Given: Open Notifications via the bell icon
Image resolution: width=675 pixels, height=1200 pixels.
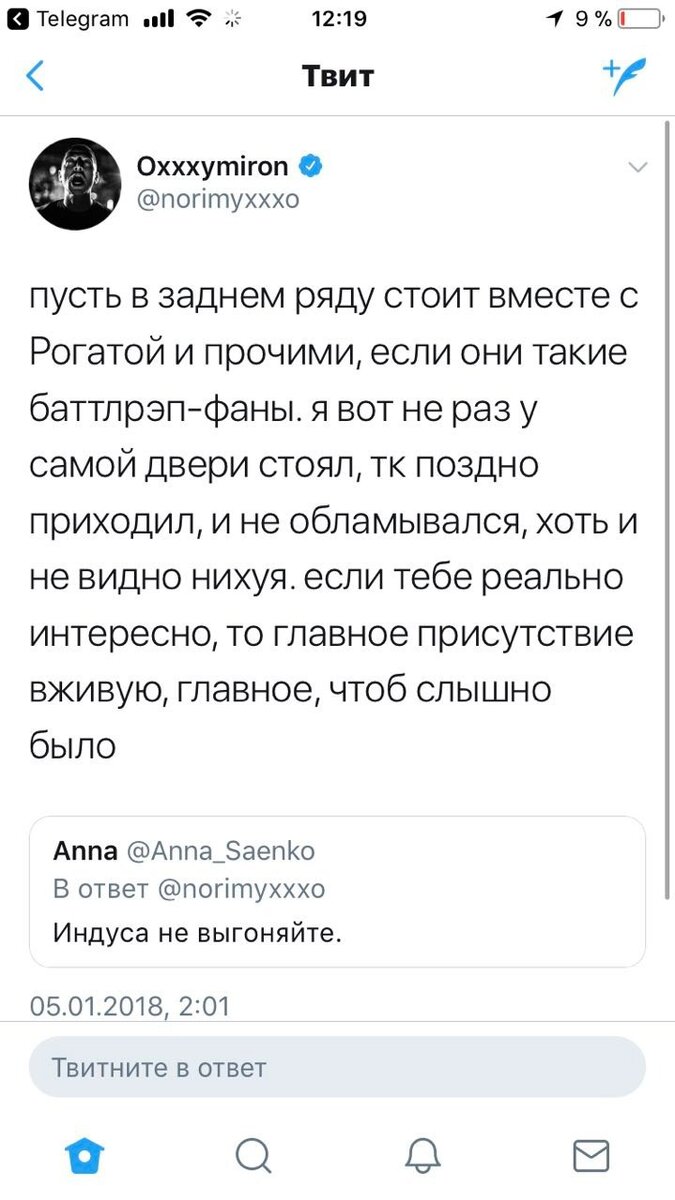Looking at the screenshot, I should [422, 1155].
